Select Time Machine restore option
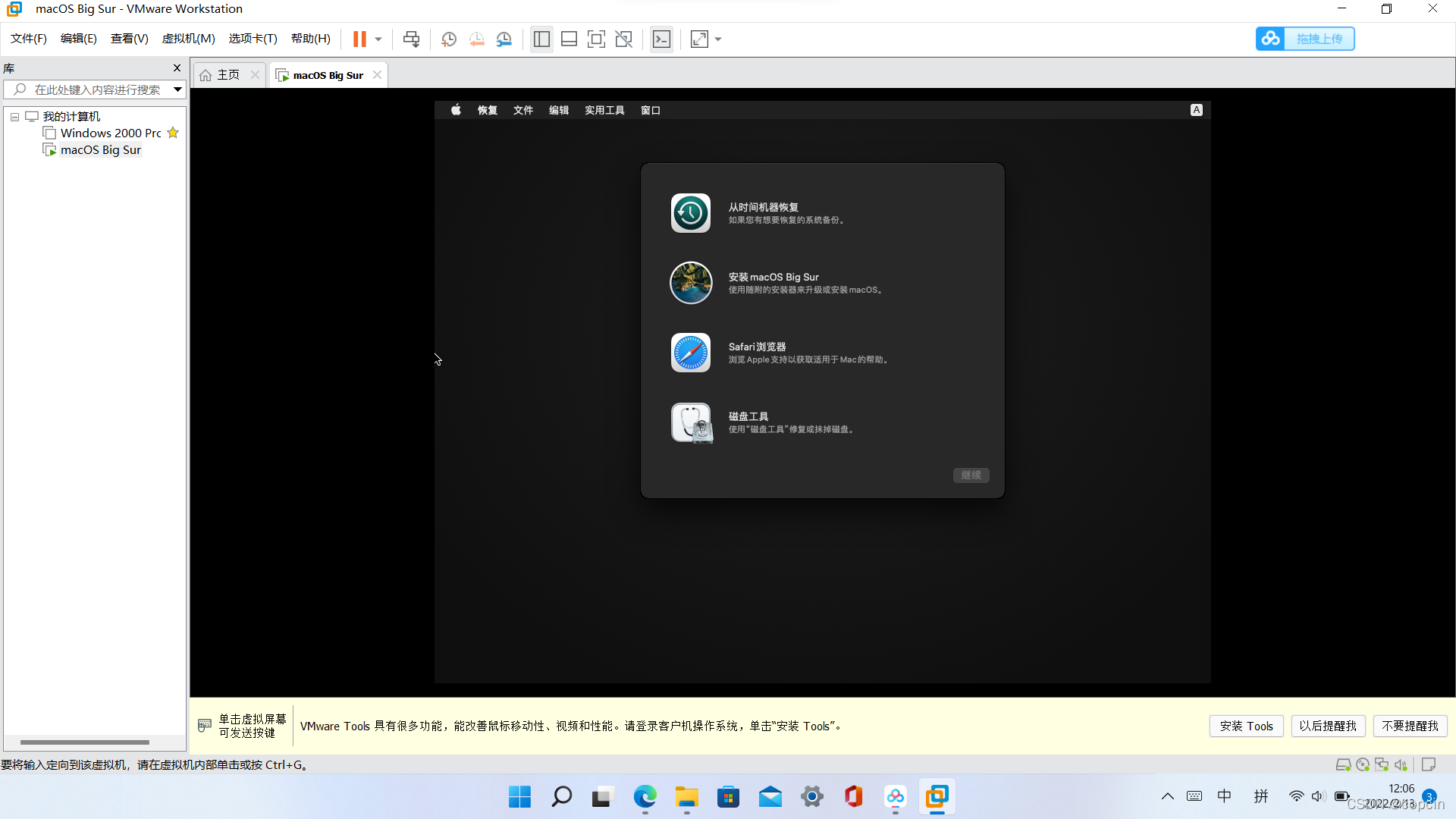 click(823, 213)
